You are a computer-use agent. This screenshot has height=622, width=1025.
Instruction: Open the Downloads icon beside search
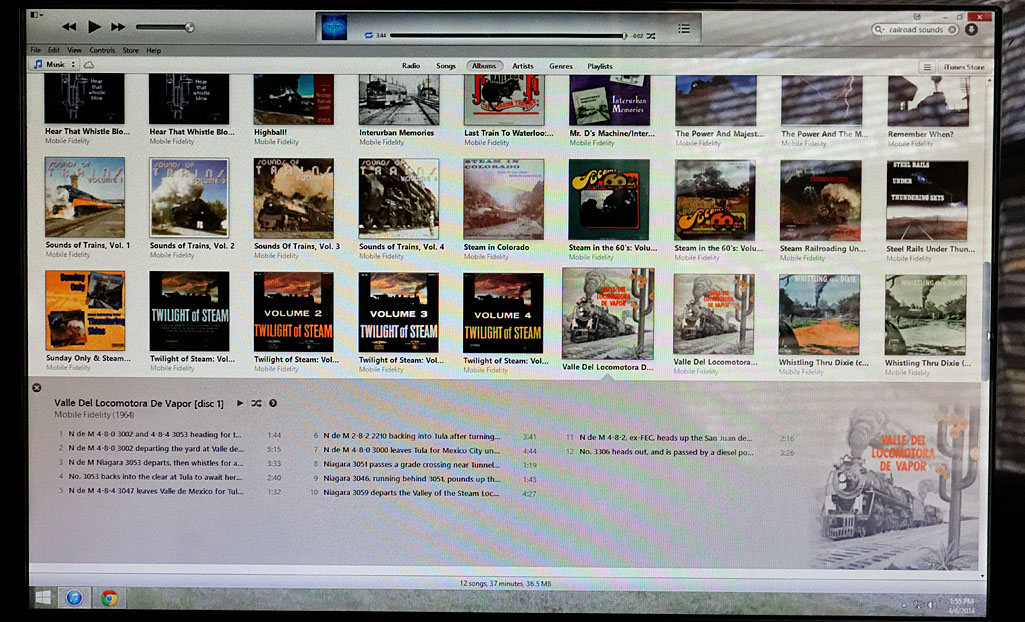pos(971,29)
